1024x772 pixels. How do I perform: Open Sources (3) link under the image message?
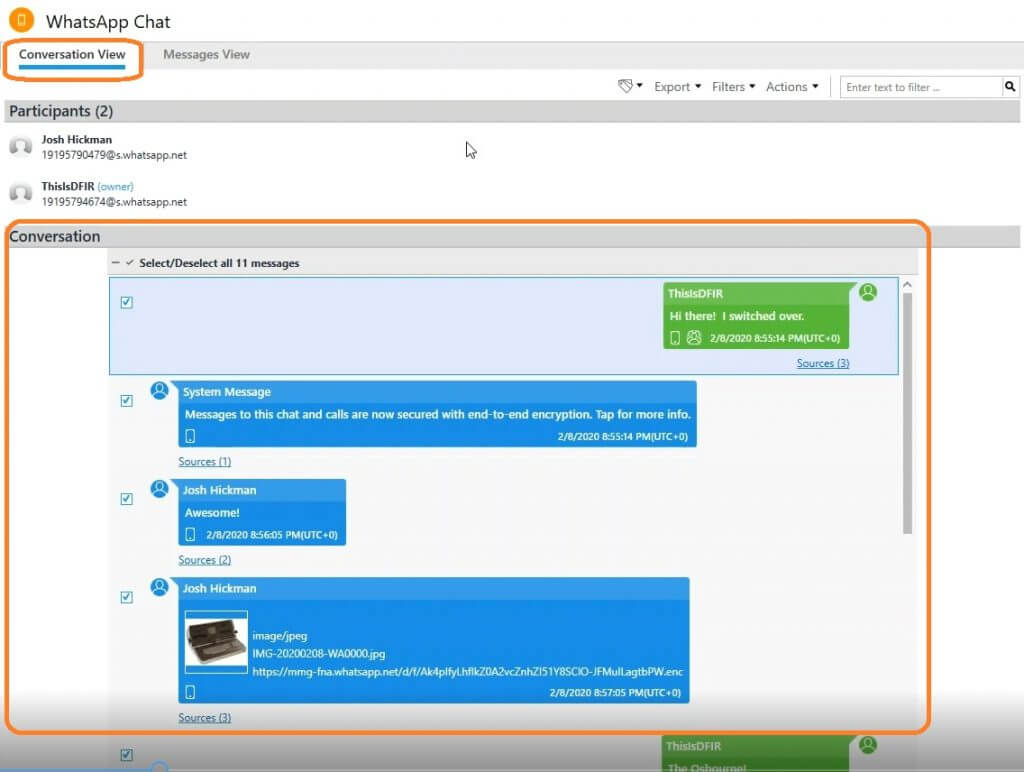(x=204, y=718)
